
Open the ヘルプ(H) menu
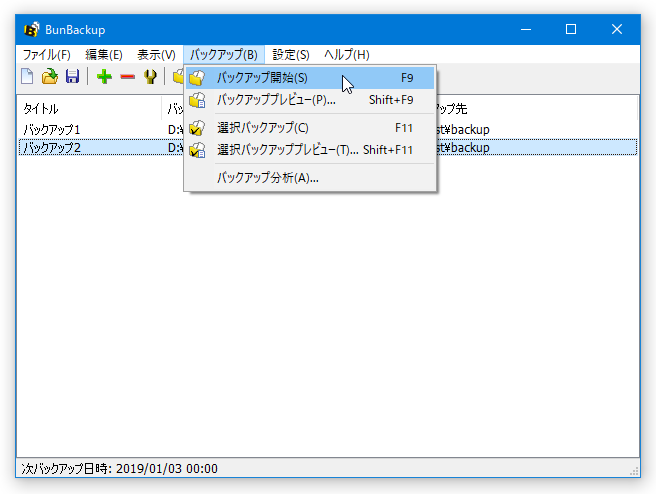tap(347, 55)
